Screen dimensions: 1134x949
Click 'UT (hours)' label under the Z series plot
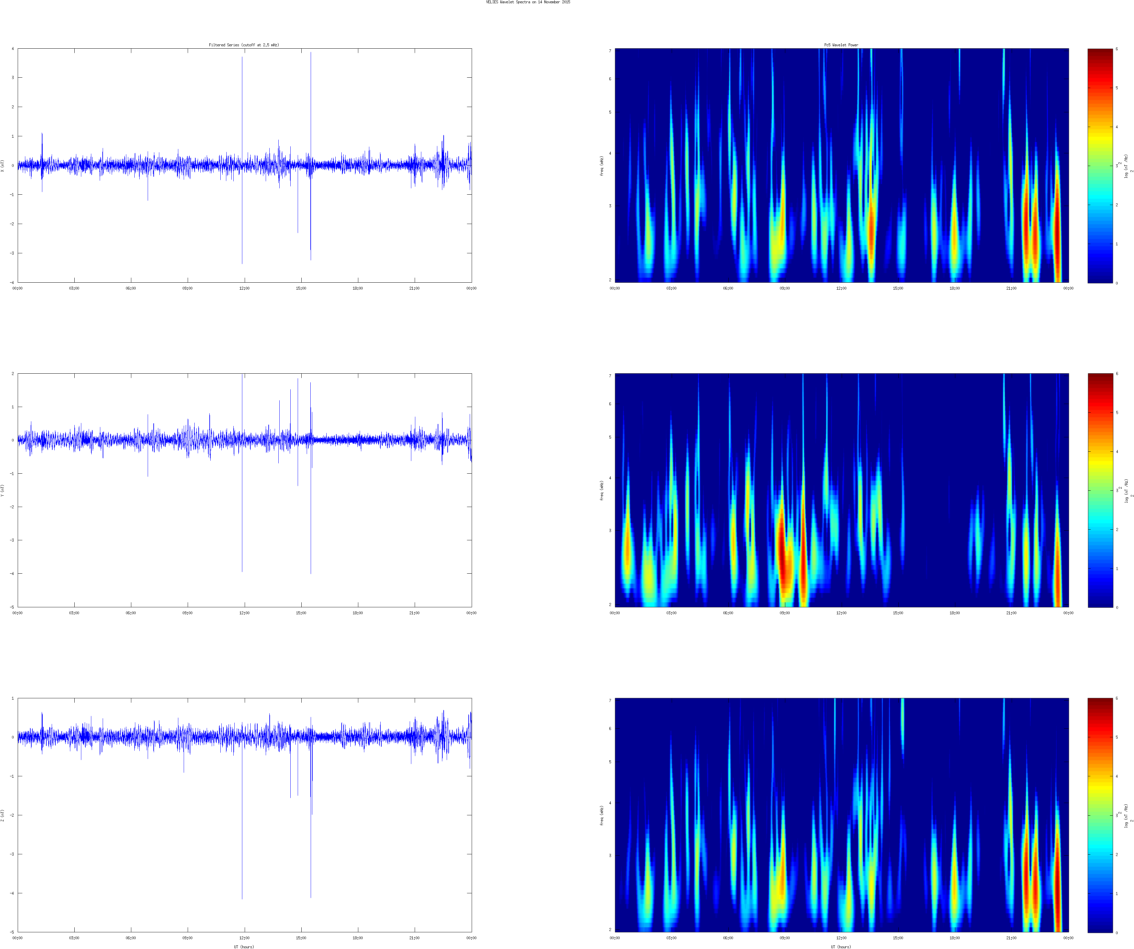click(244, 946)
